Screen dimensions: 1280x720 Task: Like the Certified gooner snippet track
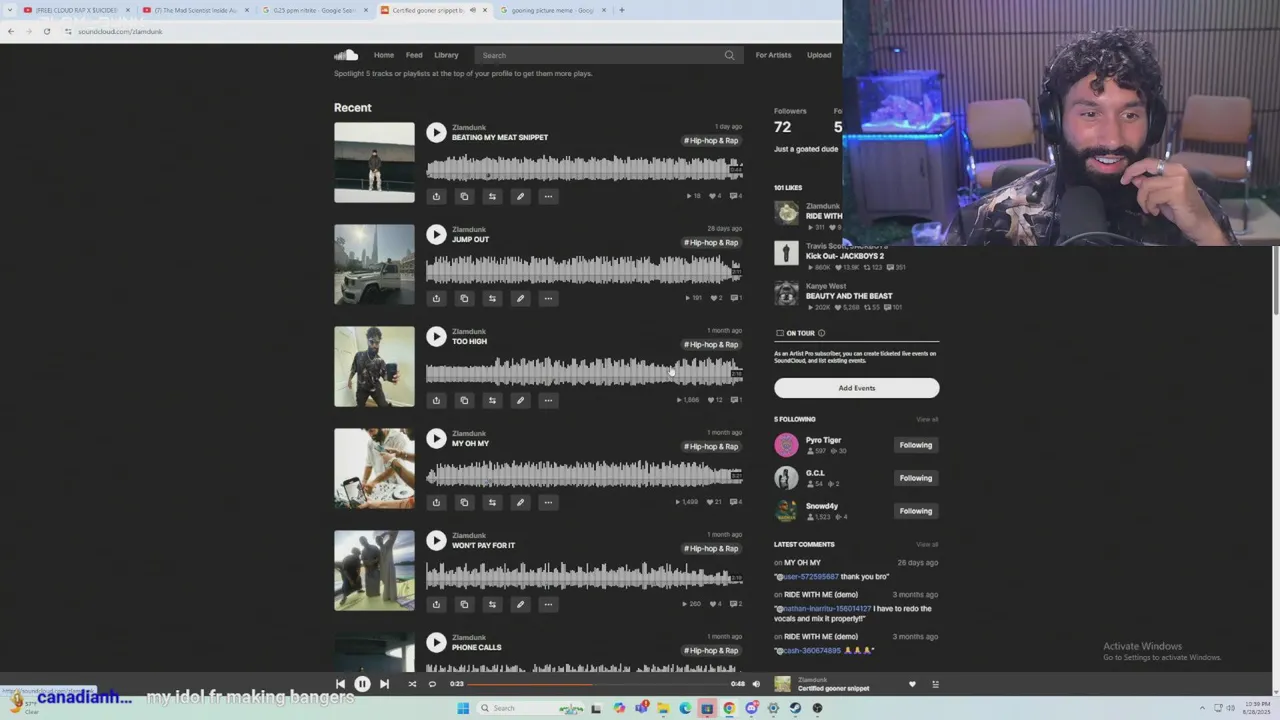(x=912, y=684)
